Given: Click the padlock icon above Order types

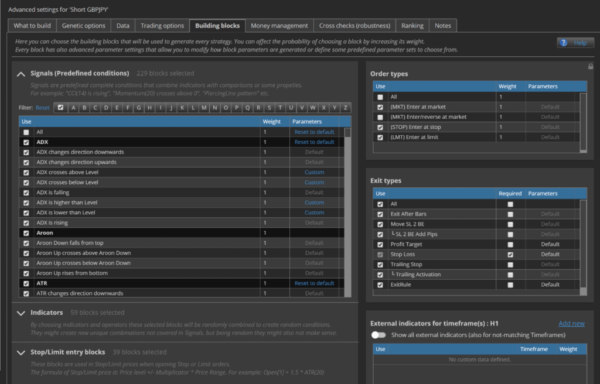Looking at the screenshot, I should (x=590, y=67).
